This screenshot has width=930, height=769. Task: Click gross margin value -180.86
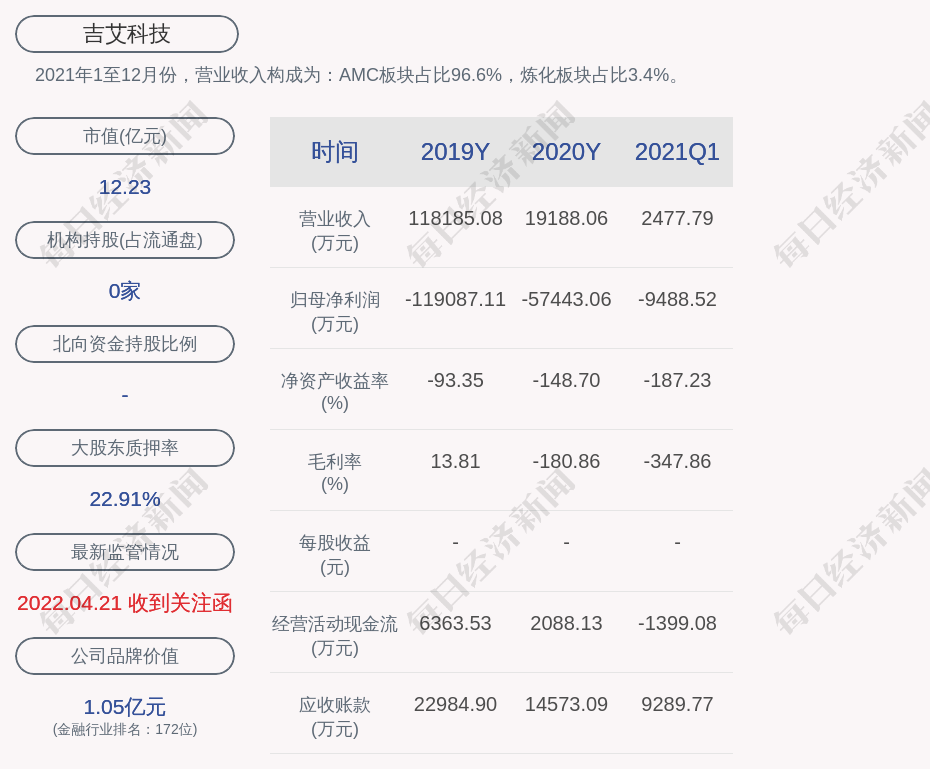566,461
